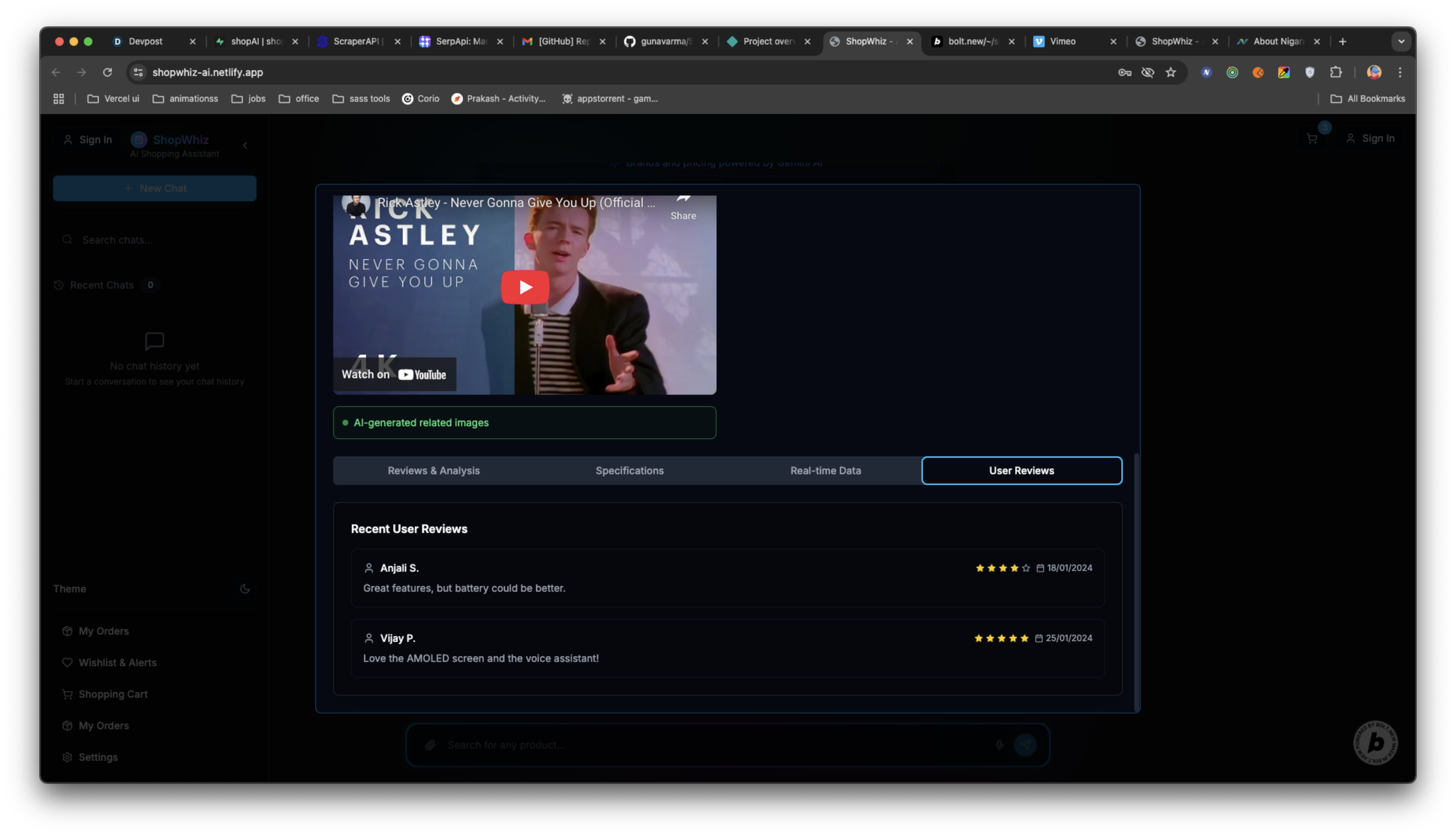Start a New Chat

click(154, 188)
